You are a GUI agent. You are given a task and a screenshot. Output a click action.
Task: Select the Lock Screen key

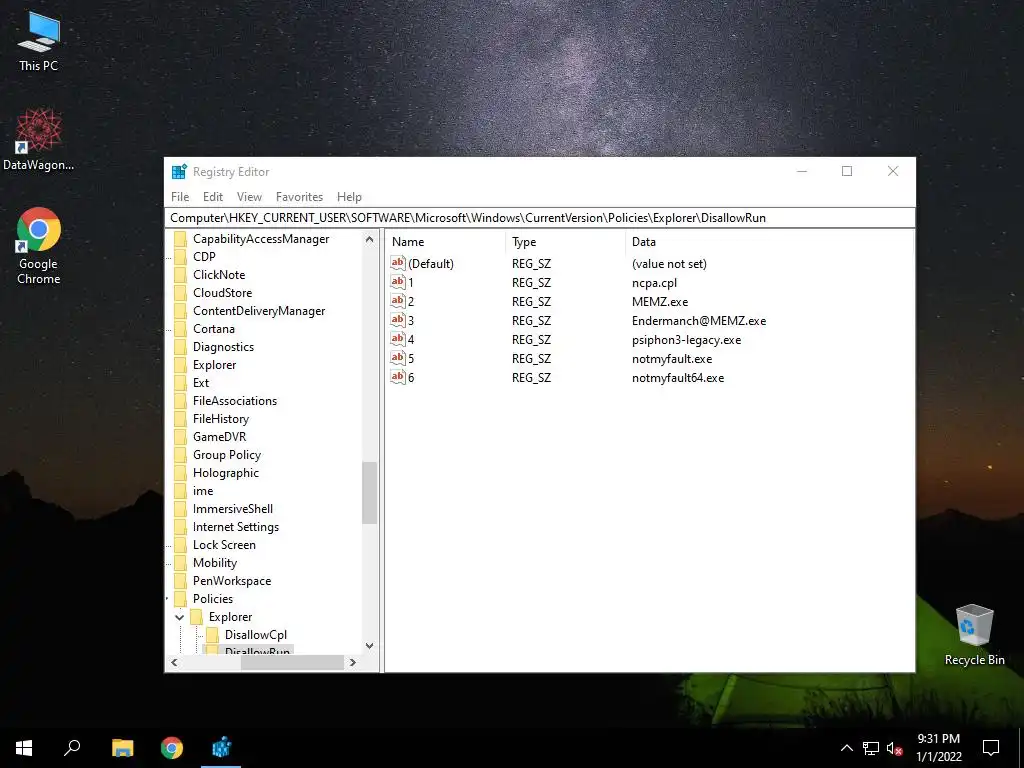pos(224,545)
